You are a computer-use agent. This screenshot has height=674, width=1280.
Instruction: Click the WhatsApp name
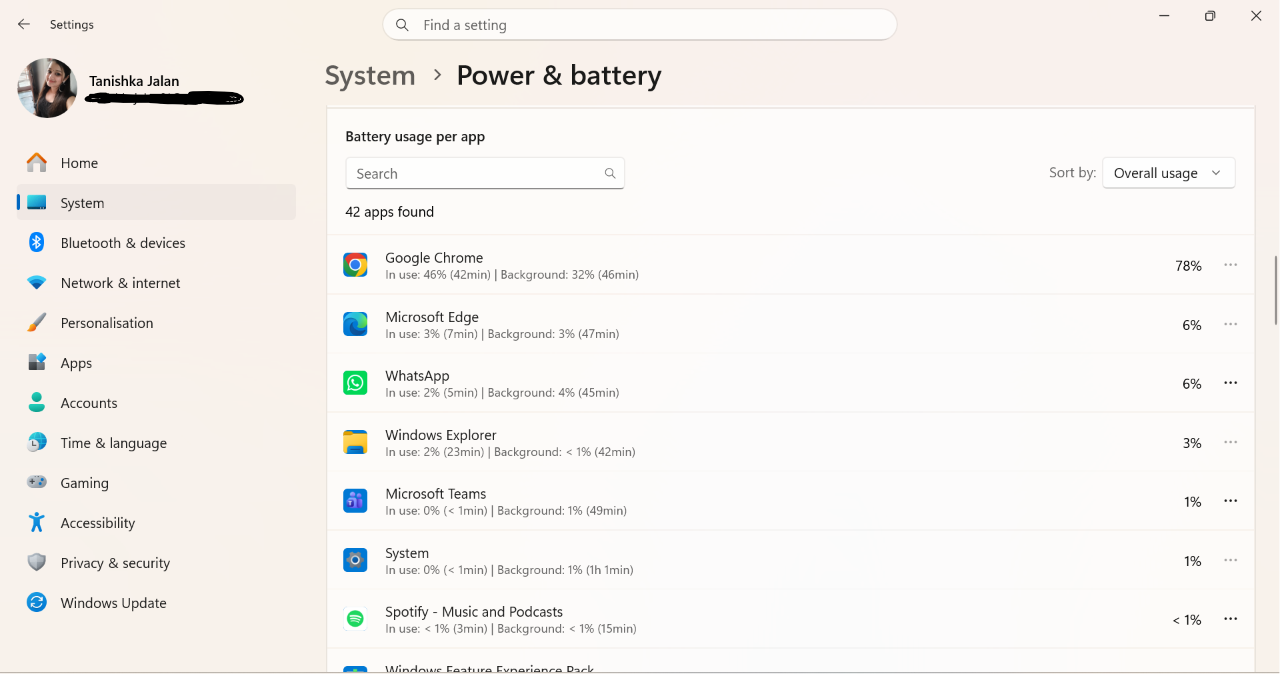[417, 376]
